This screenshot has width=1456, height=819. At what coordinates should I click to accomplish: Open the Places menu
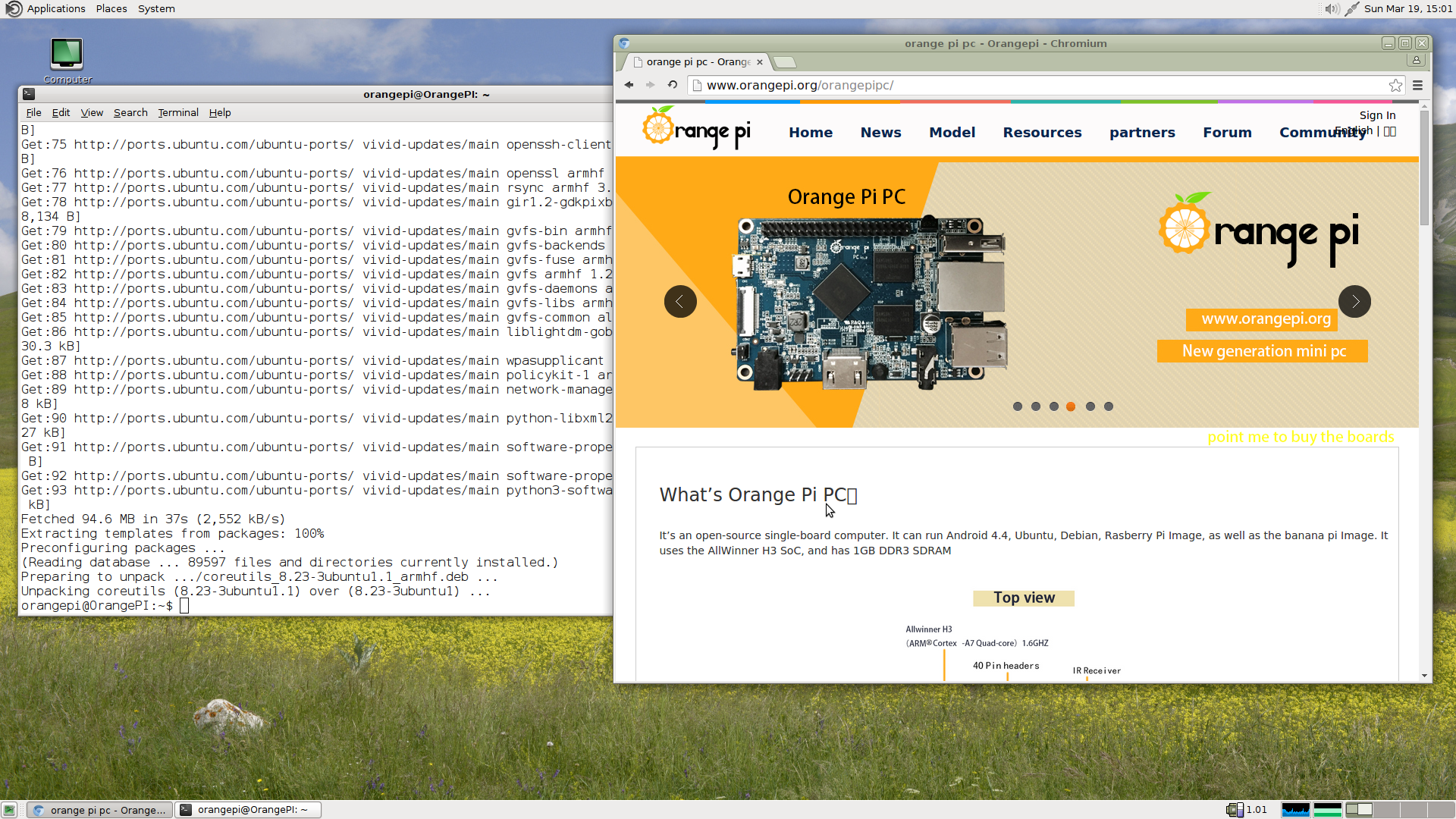point(111,9)
